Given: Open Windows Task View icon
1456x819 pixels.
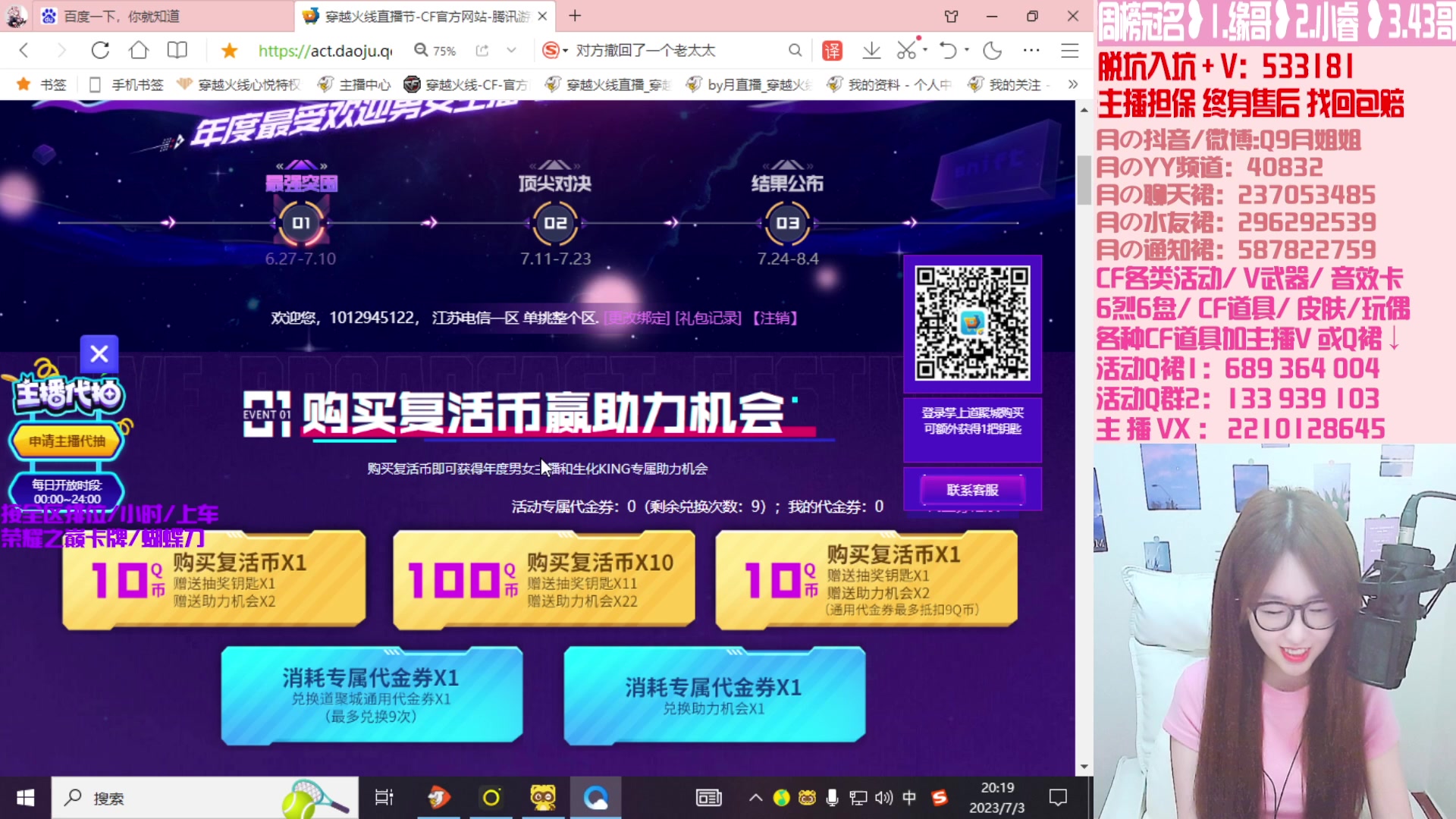Looking at the screenshot, I should coord(384,798).
